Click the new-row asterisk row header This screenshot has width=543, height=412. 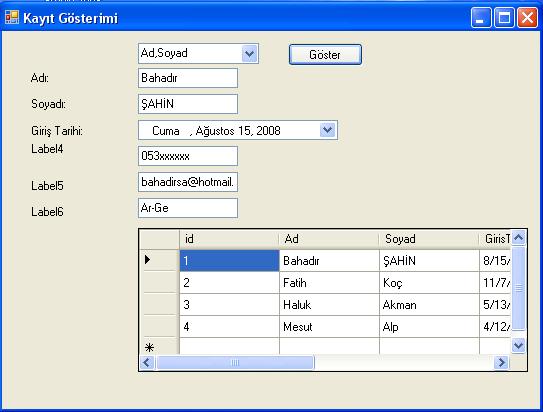[160, 347]
